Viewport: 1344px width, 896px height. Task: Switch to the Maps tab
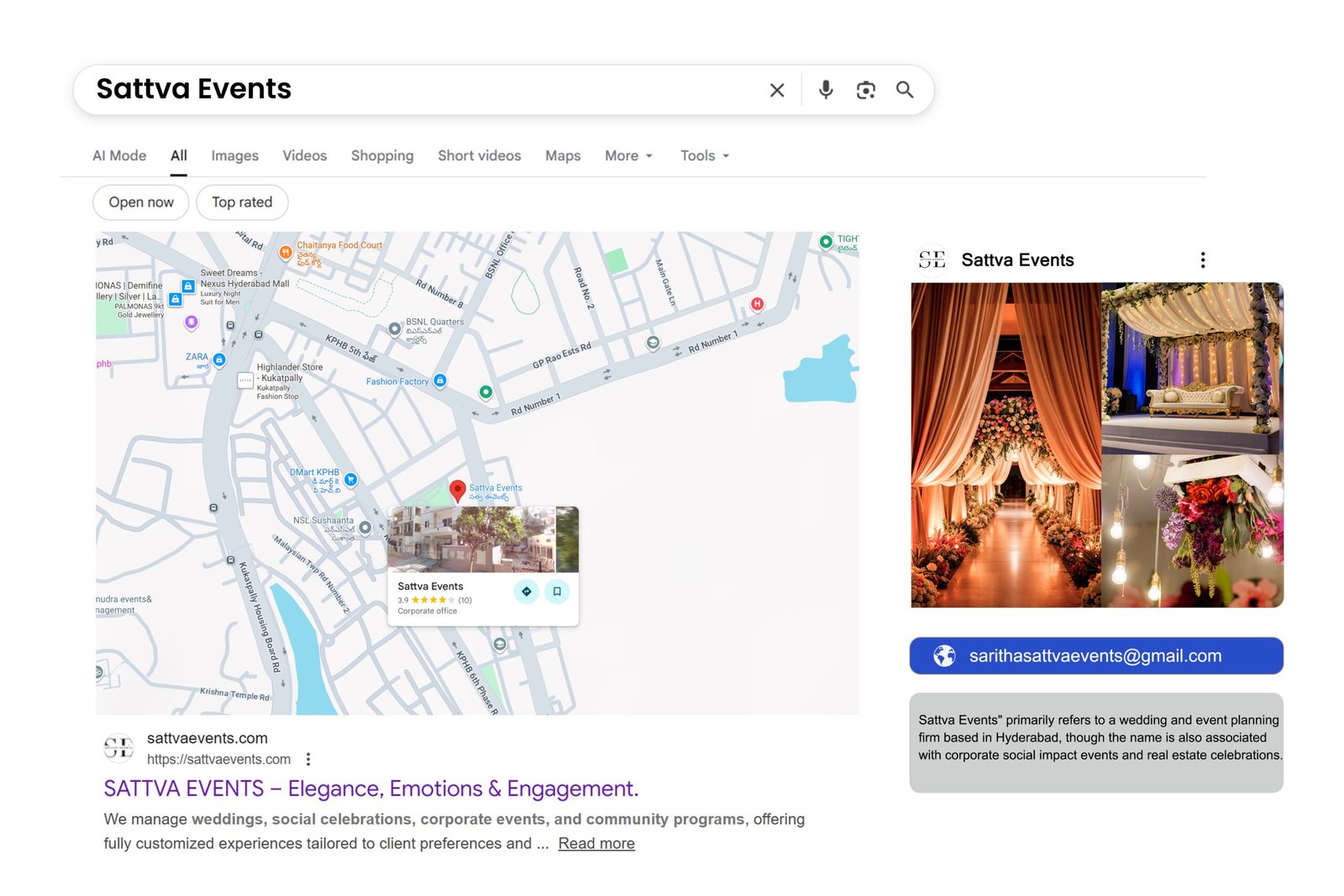click(563, 156)
